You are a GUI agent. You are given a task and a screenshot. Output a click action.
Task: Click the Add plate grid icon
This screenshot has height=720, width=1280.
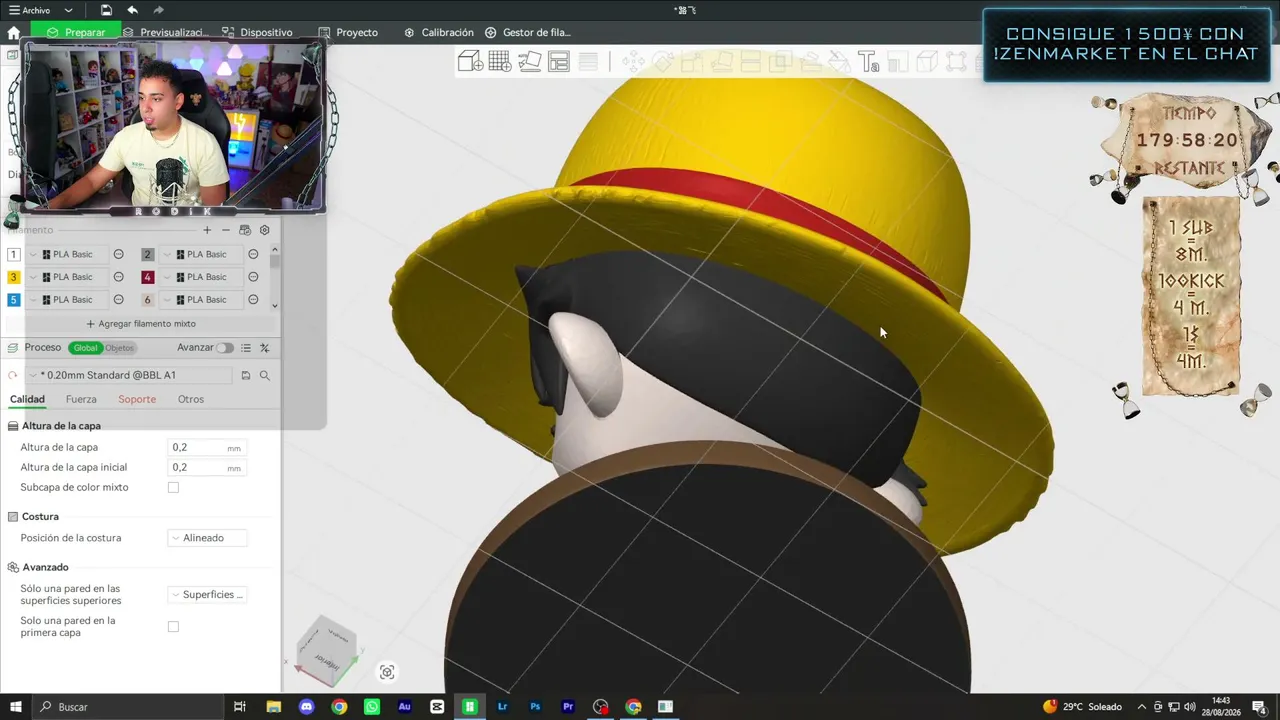(500, 62)
